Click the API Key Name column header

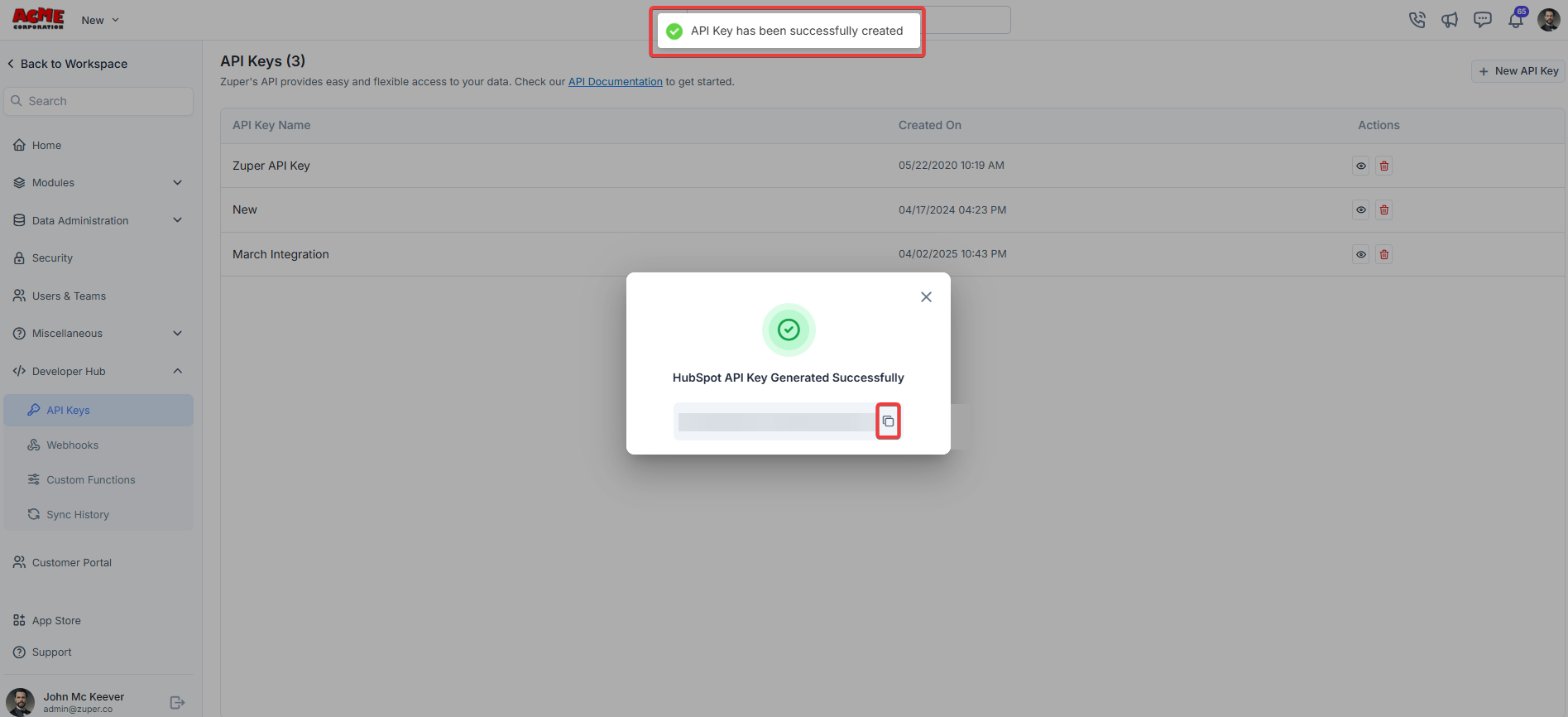tap(271, 125)
